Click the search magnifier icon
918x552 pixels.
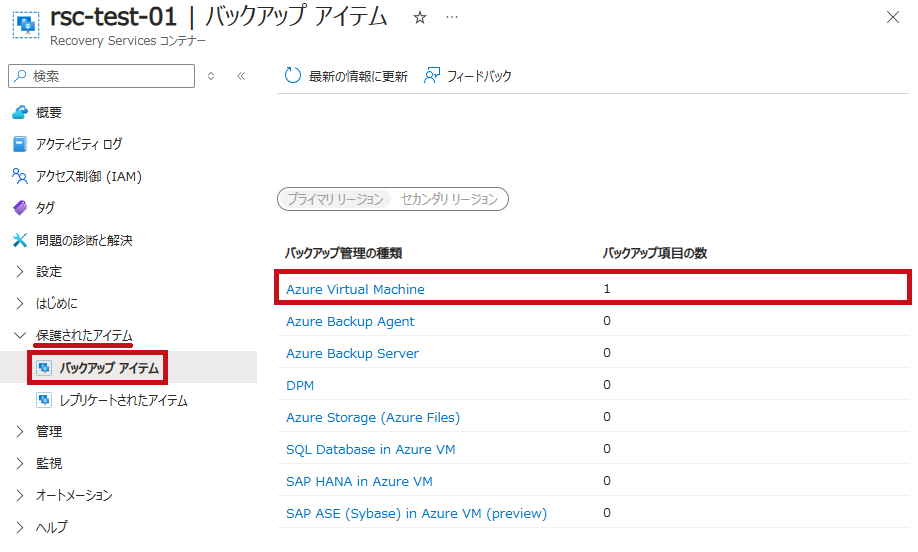click(x=20, y=76)
